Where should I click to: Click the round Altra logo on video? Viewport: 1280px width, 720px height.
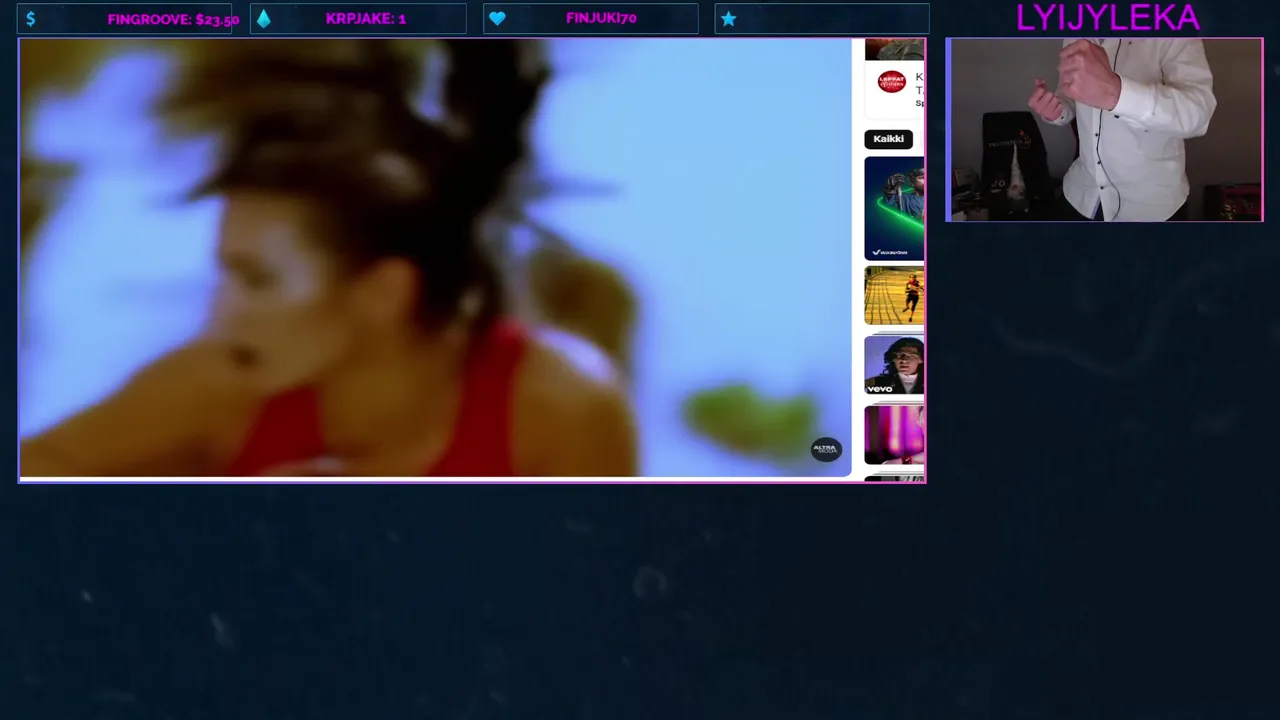826,449
